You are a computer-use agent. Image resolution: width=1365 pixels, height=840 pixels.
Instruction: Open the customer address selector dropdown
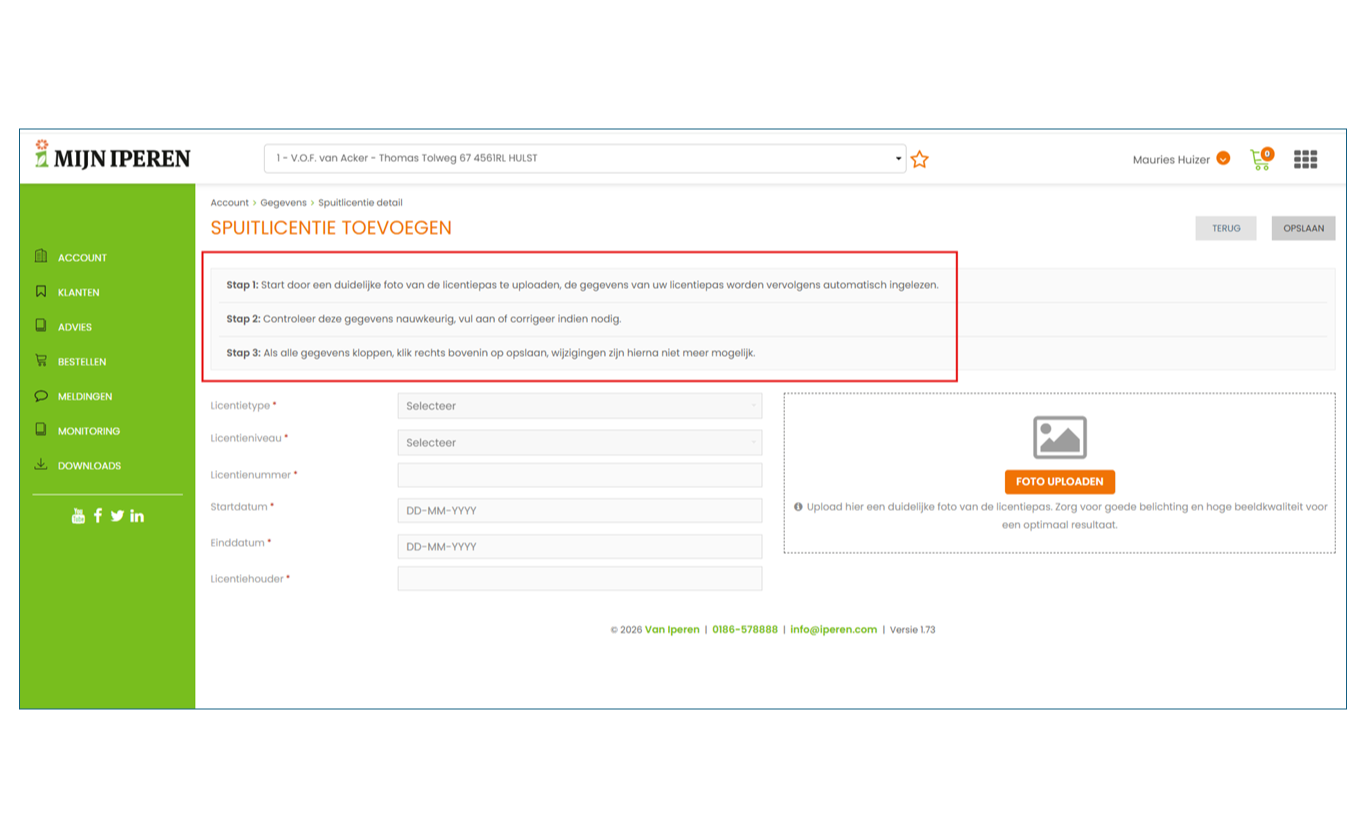585,158
